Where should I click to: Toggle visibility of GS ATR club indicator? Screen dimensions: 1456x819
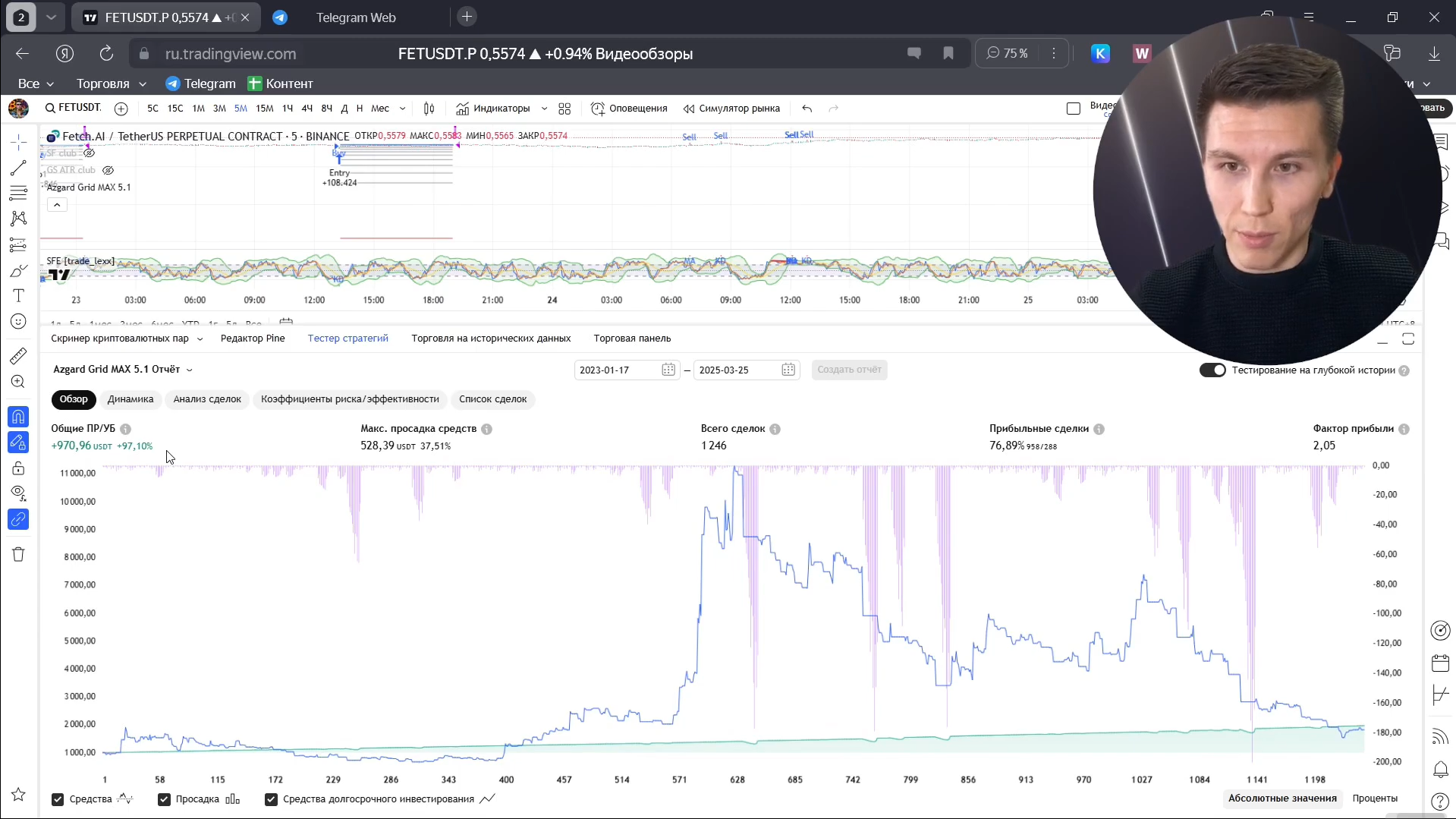click(x=108, y=170)
